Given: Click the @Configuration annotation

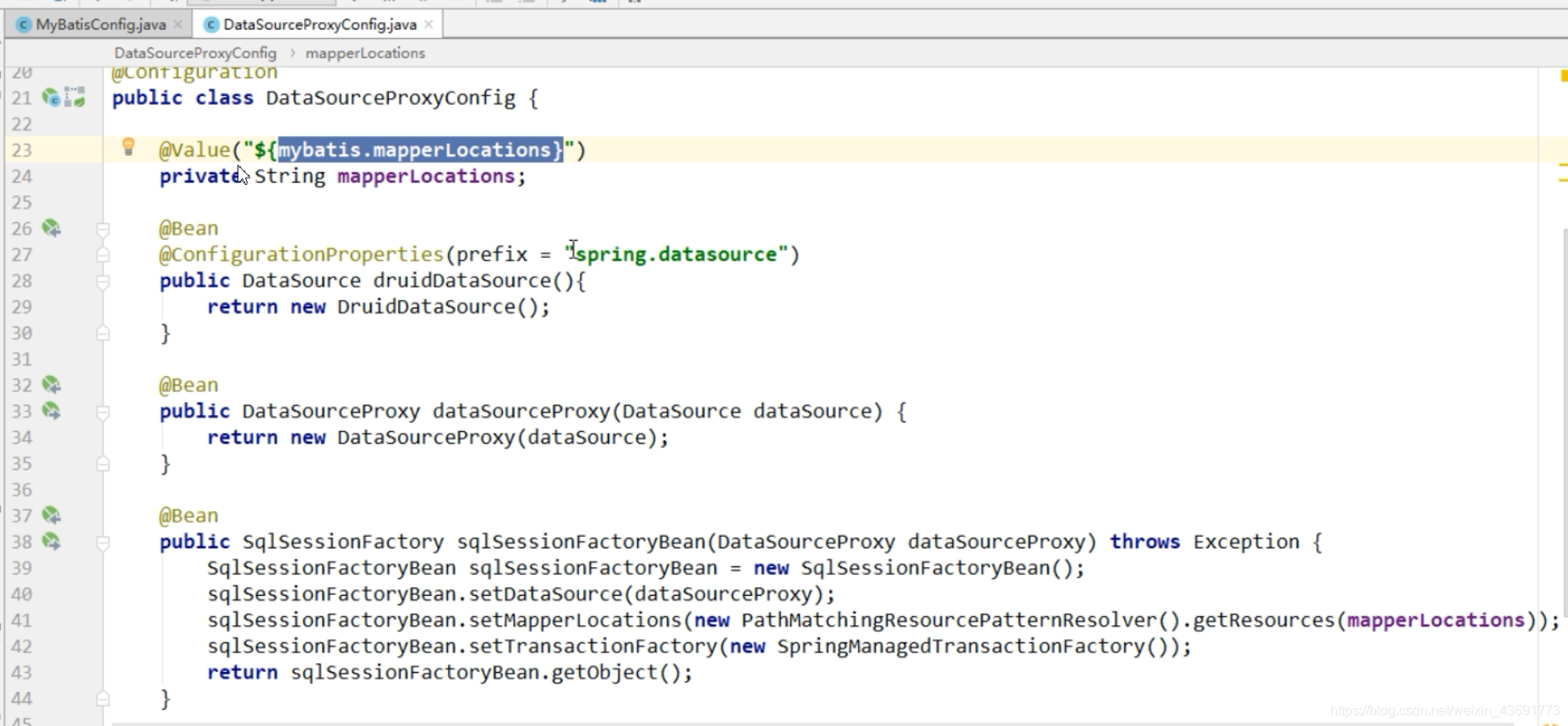Looking at the screenshot, I should tap(194, 74).
